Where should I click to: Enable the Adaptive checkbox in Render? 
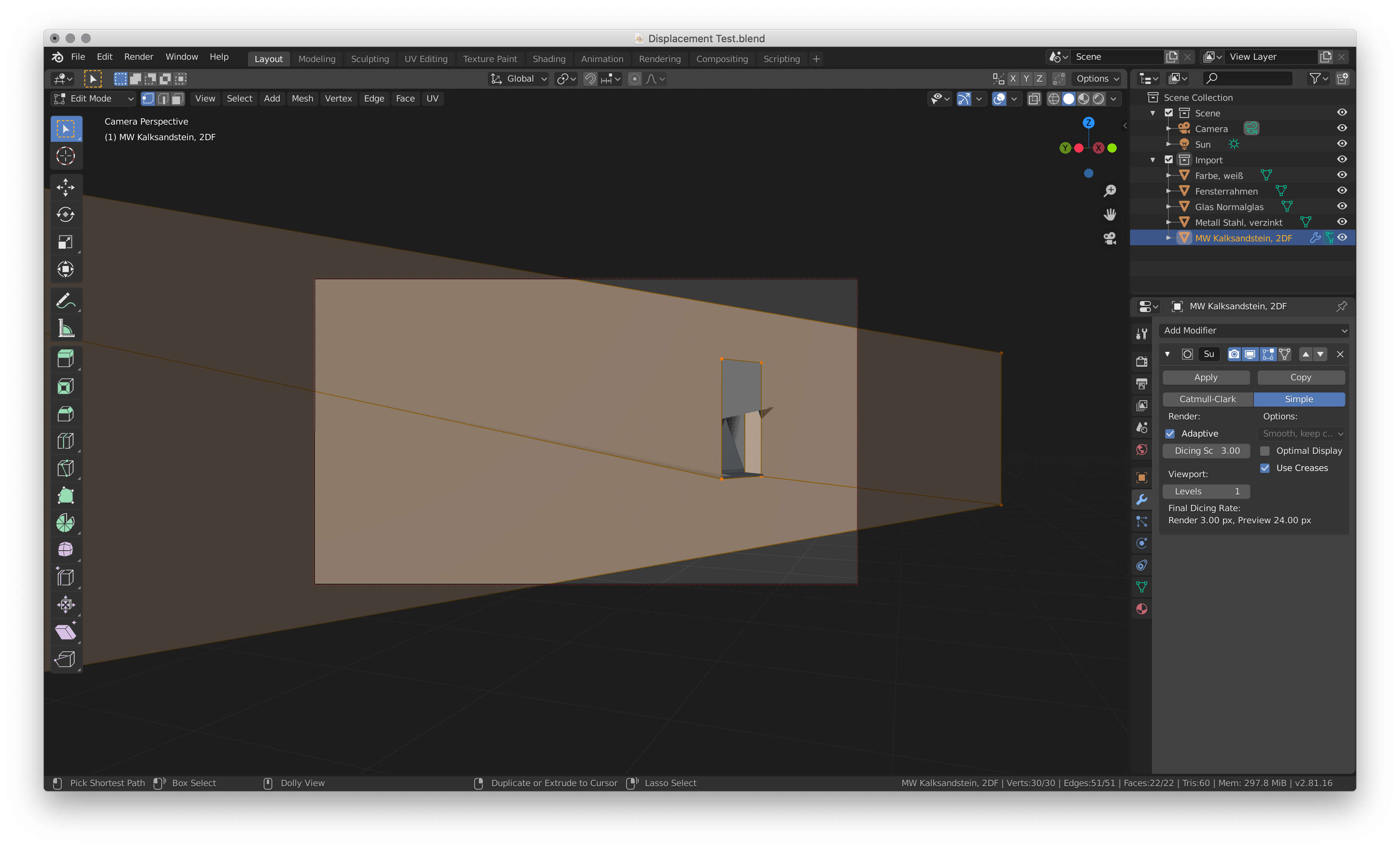point(1170,433)
